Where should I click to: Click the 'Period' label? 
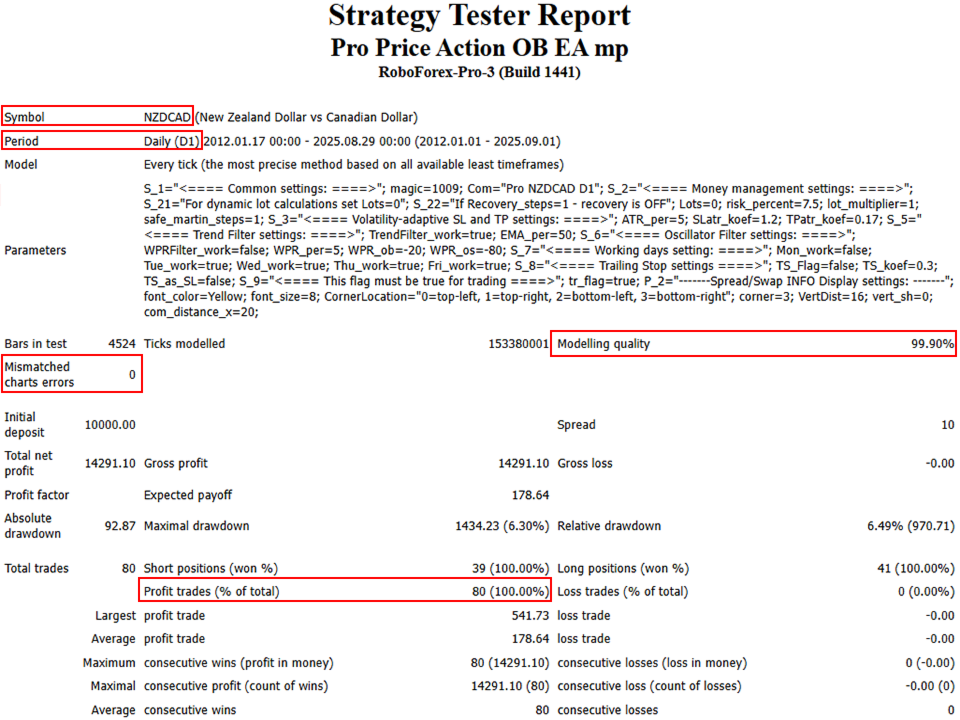pos(21,141)
